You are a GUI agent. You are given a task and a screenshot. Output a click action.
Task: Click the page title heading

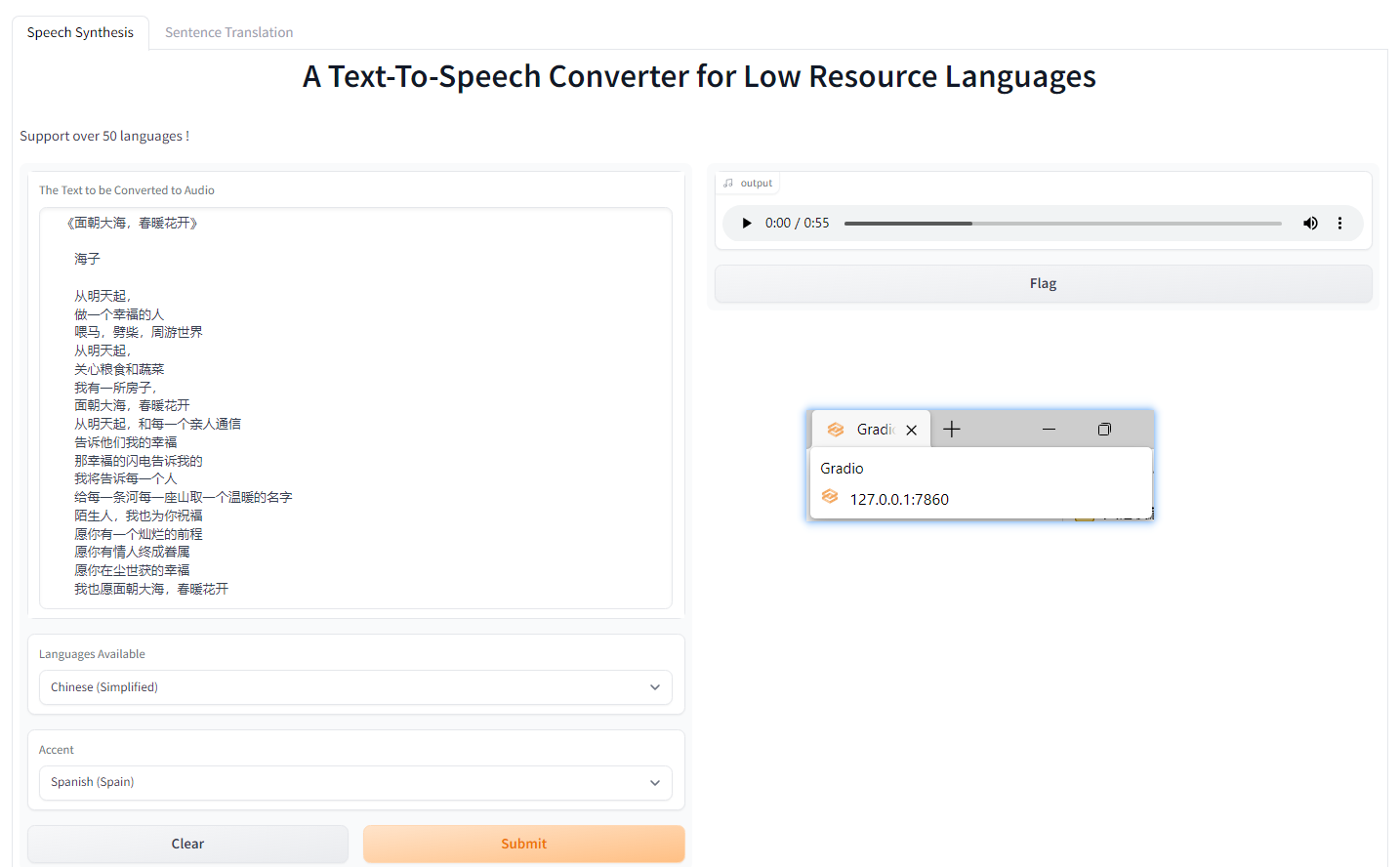click(x=699, y=76)
